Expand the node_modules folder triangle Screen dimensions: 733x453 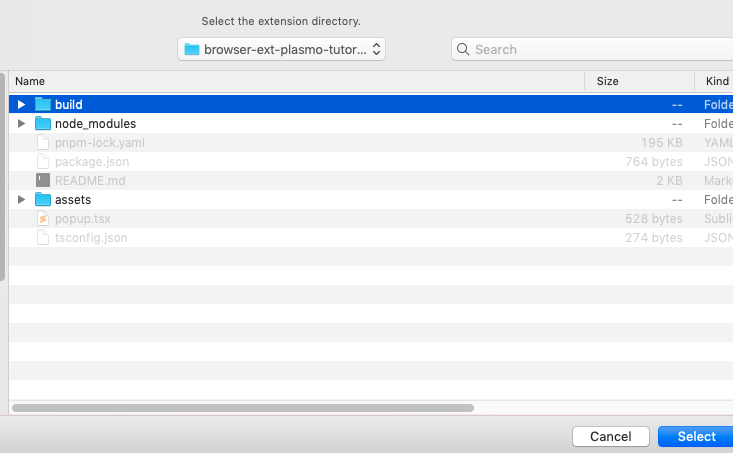pos(21,123)
